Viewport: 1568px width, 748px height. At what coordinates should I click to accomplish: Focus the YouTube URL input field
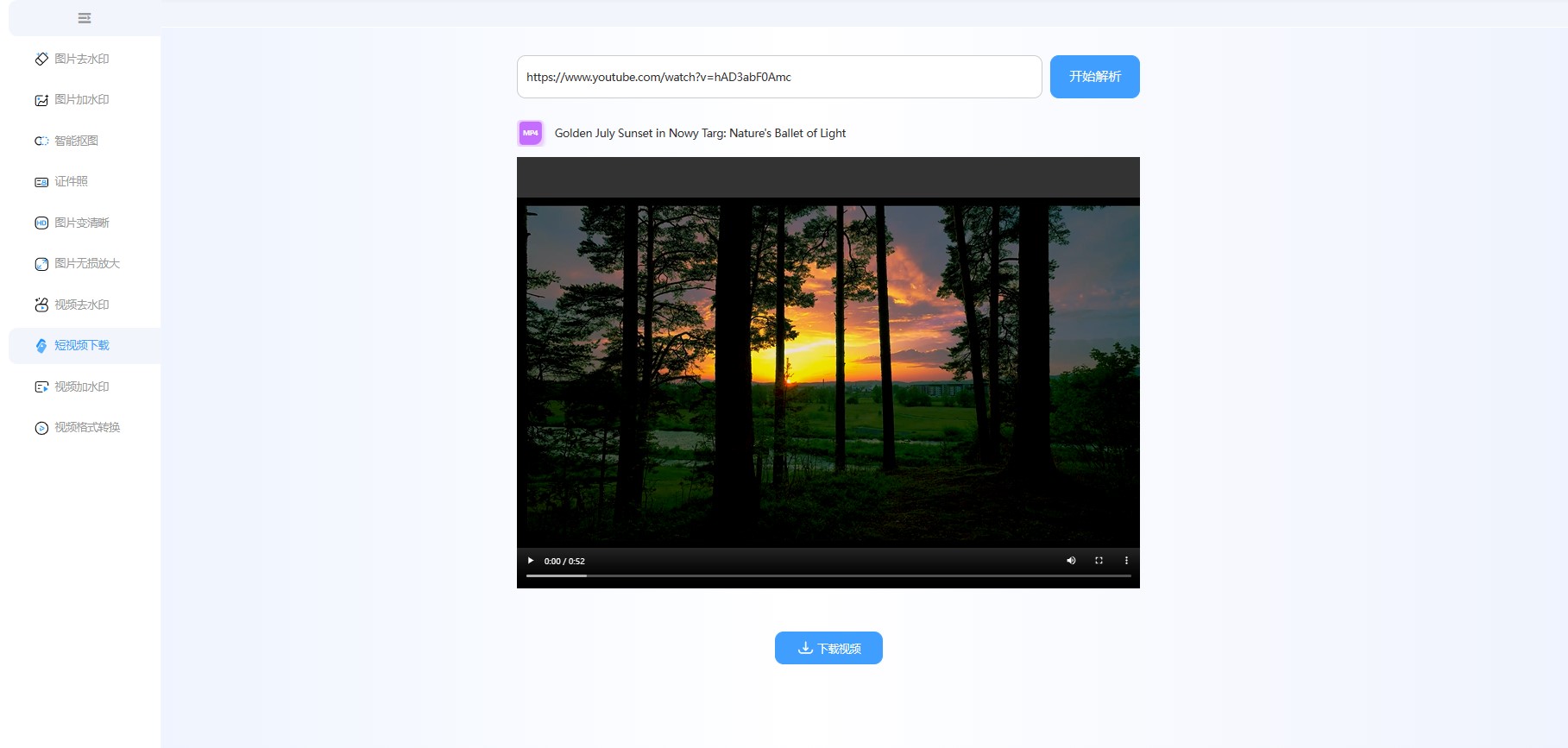pos(779,77)
